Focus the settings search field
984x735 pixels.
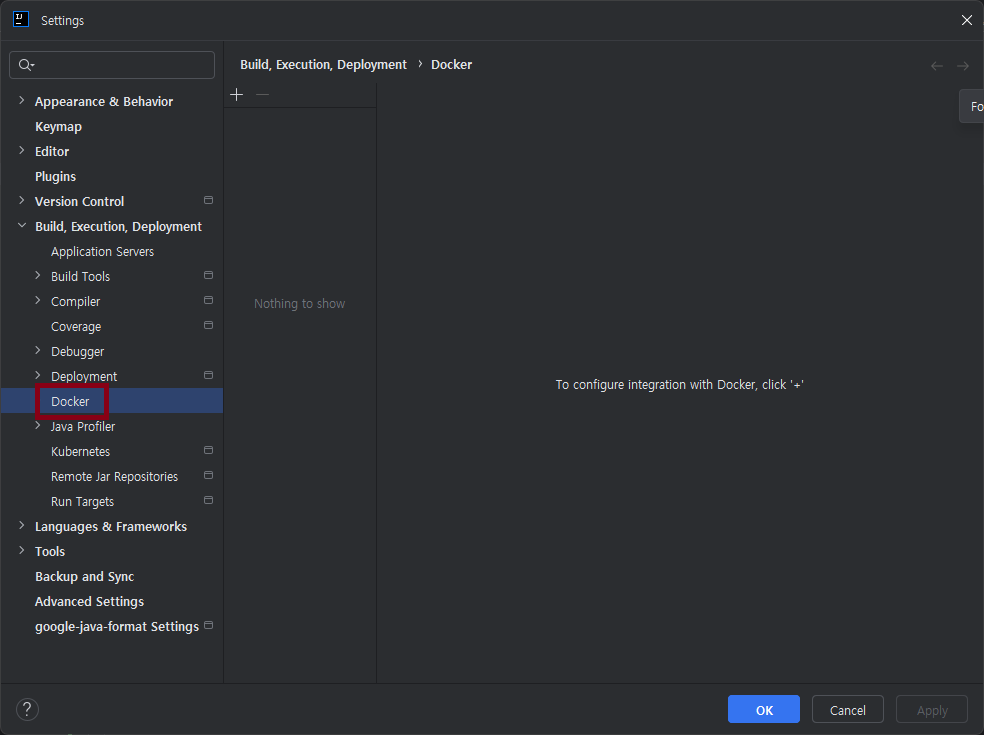pyautogui.click(x=122, y=65)
